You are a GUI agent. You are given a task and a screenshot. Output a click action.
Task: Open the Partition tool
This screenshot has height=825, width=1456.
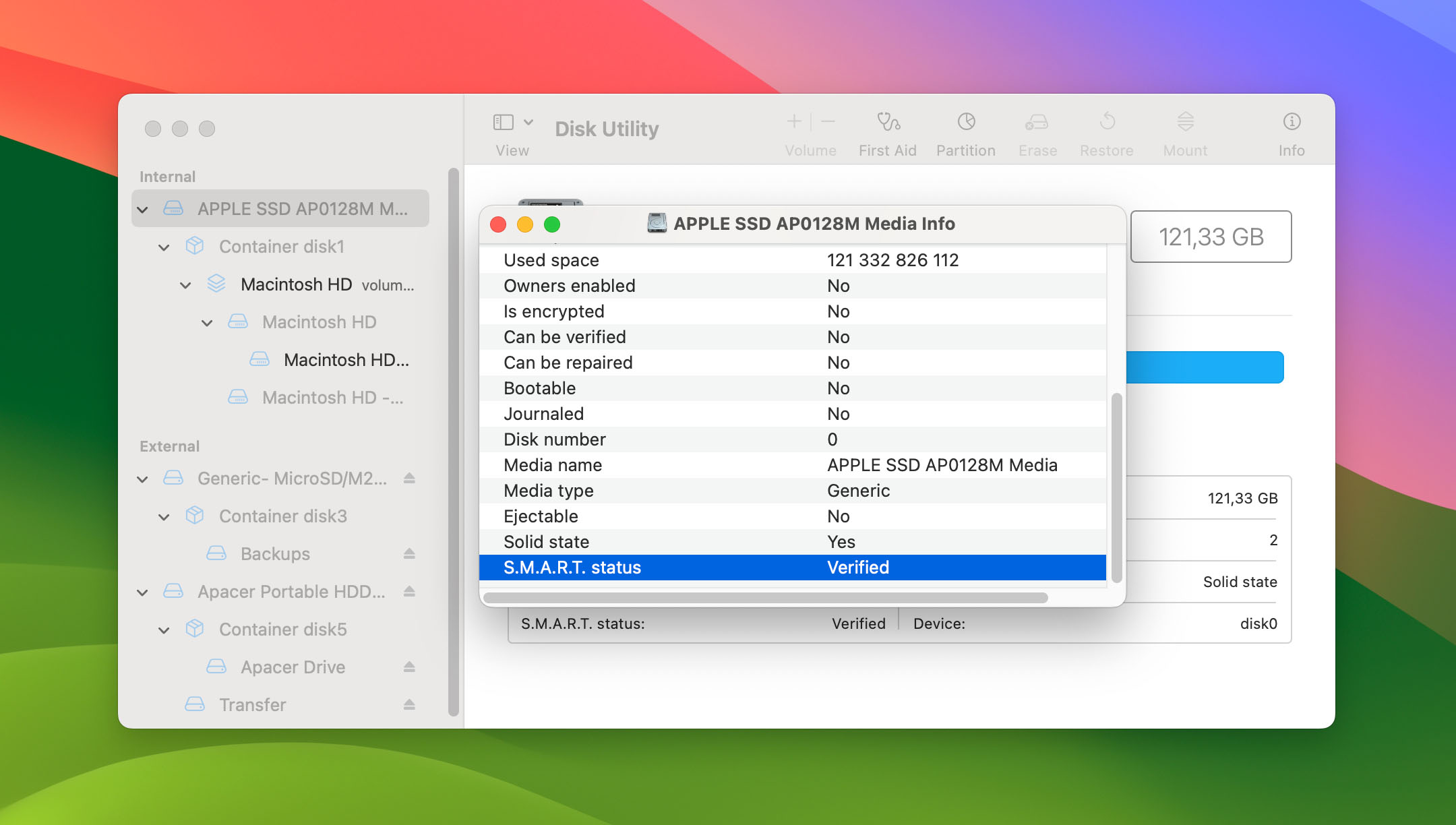tap(966, 122)
